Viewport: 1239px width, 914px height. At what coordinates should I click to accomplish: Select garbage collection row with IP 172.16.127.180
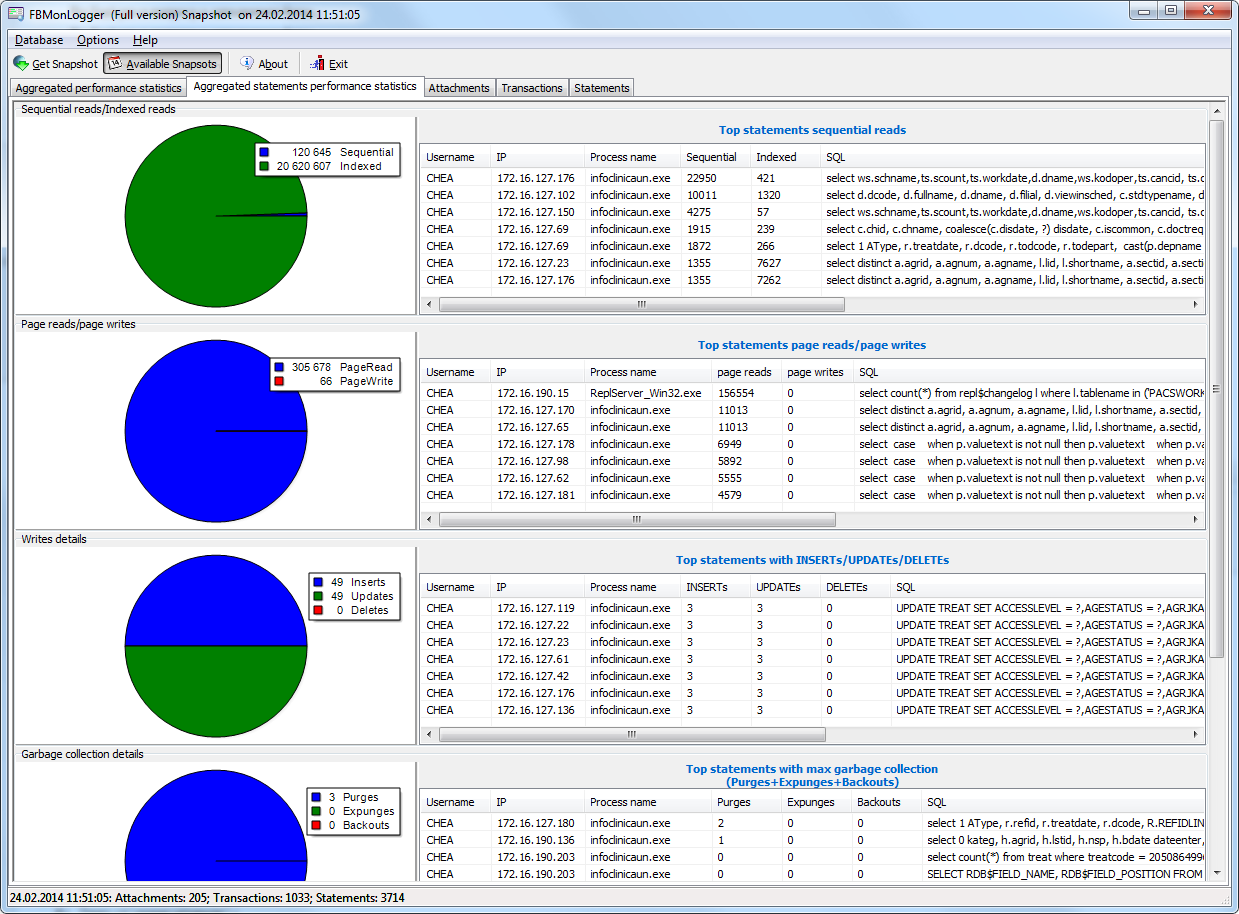pos(812,823)
